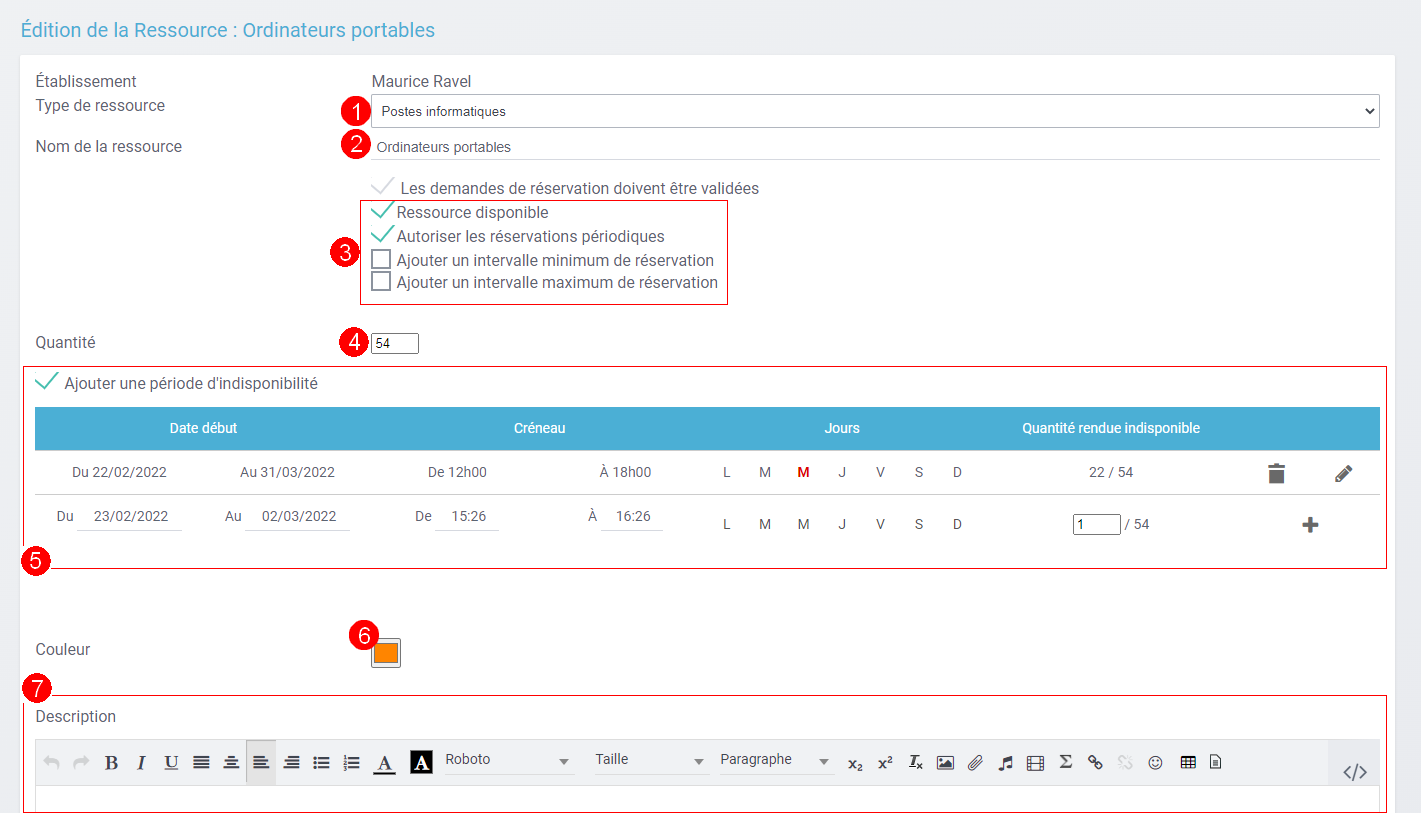This screenshot has height=813, width=1421.
Task: Expand the Taille font size dropdown
Action: pyautogui.click(x=650, y=760)
